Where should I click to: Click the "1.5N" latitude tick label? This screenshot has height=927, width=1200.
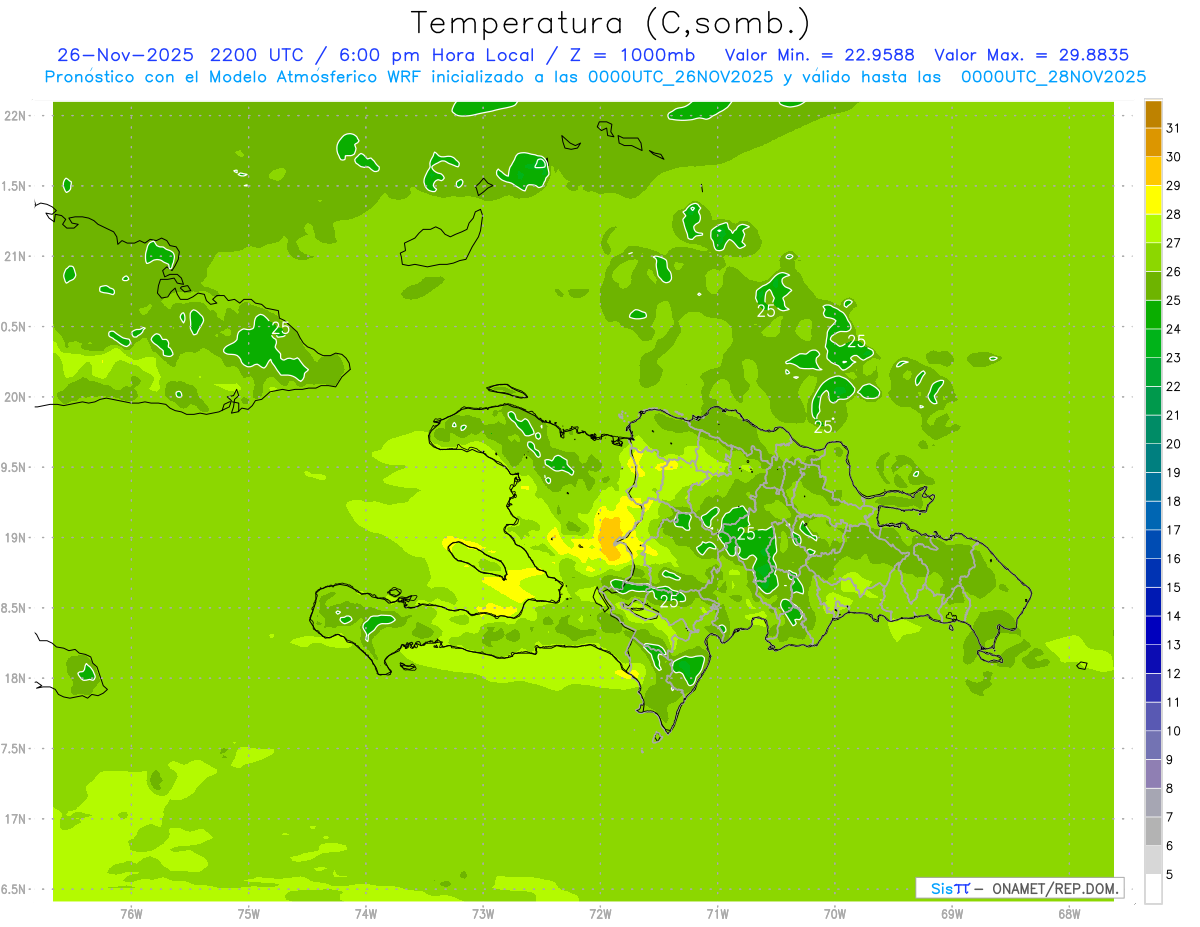click(15, 186)
